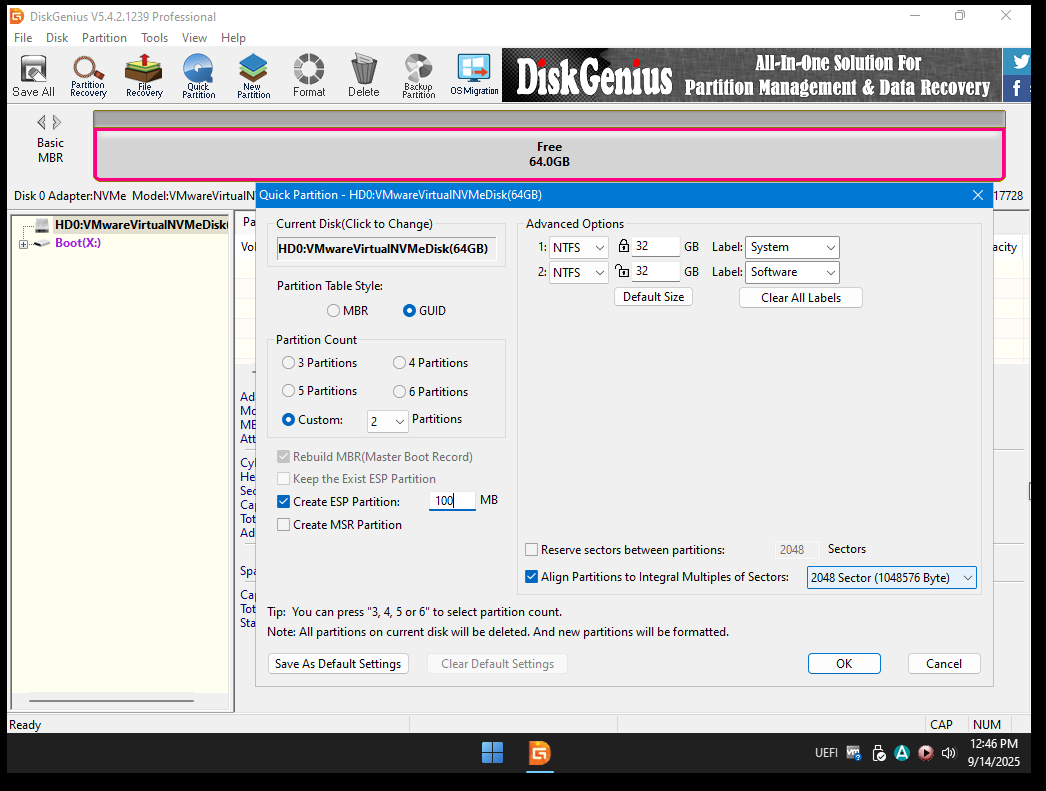
Task: Click DiskGenius taskbar icon
Action: coord(540,753)
